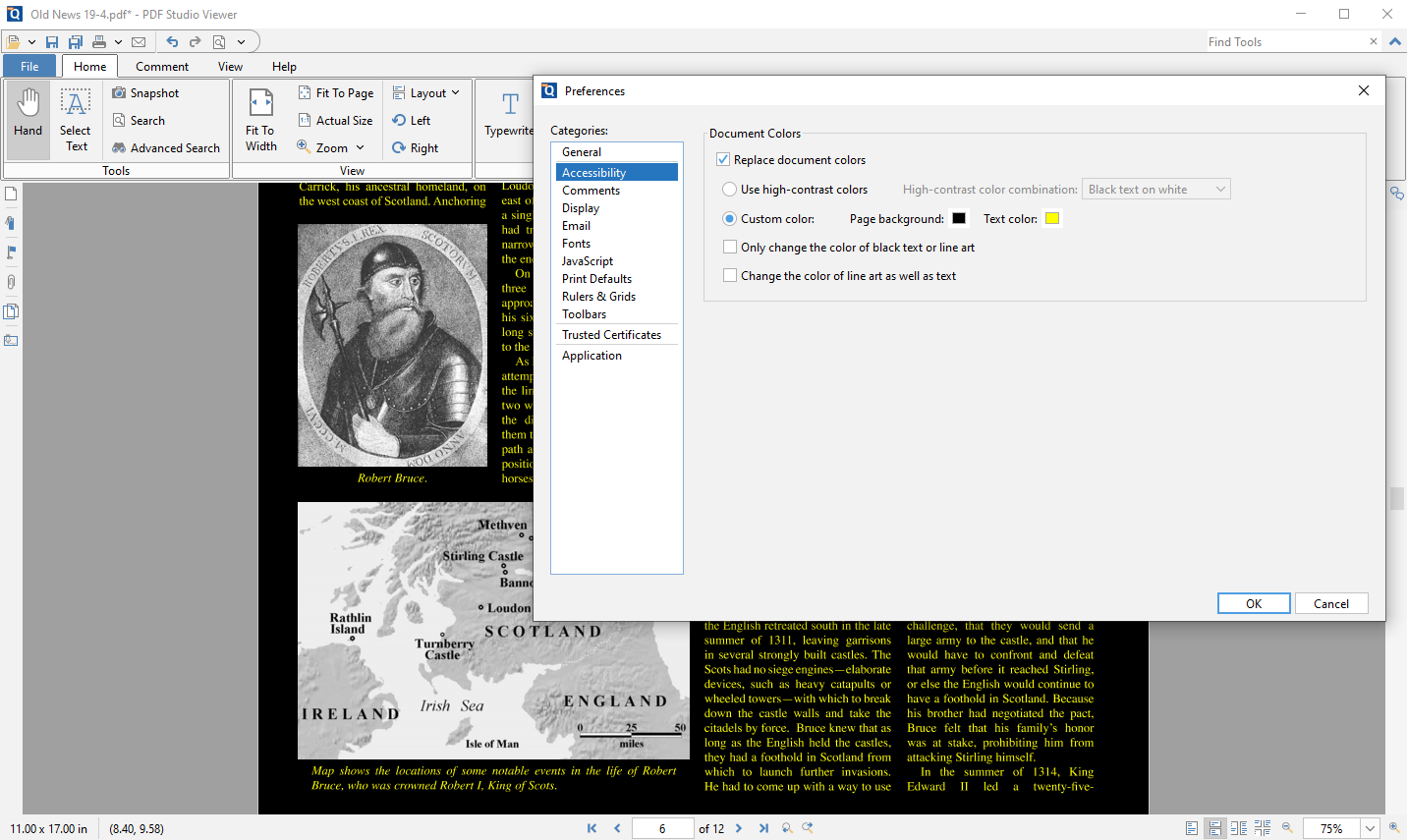Rotate view Right
Viewport: 1407px width, 840px height.
point(415,148)
